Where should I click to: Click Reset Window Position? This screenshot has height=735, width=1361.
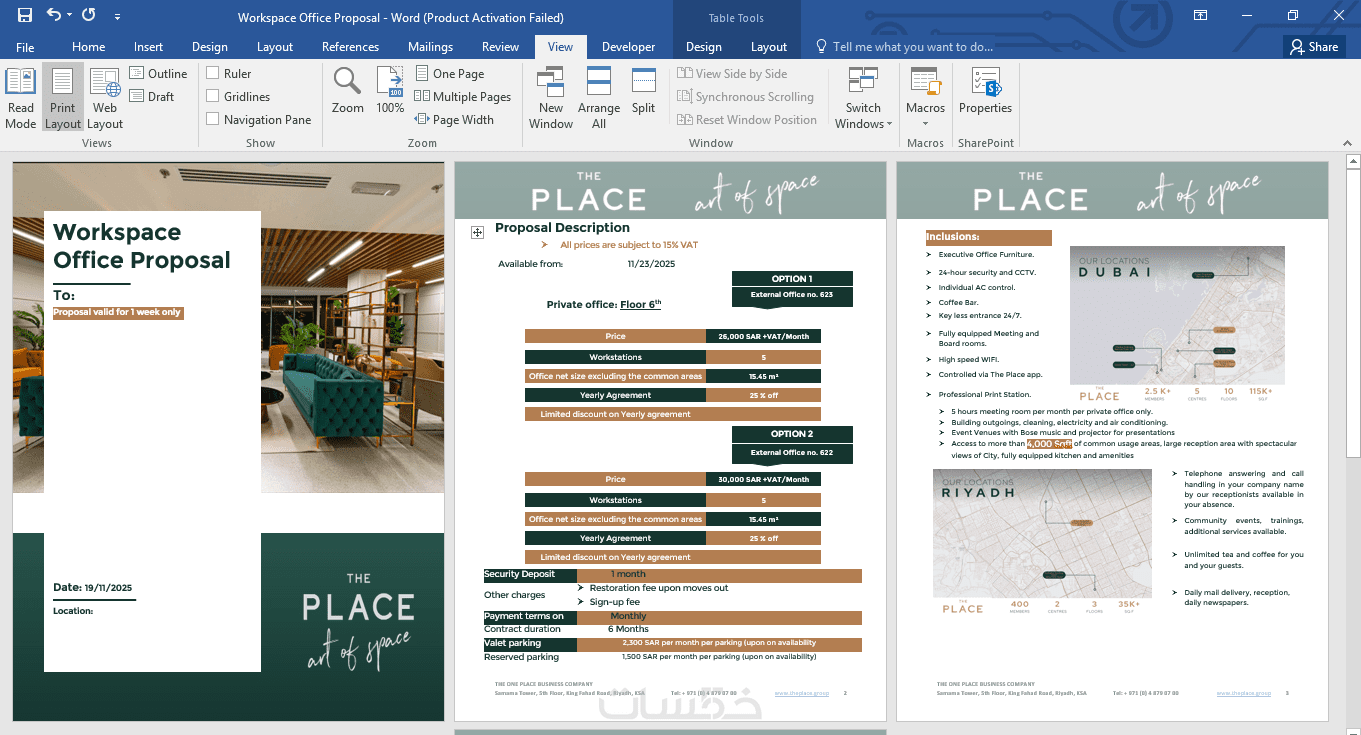(747, 119)
